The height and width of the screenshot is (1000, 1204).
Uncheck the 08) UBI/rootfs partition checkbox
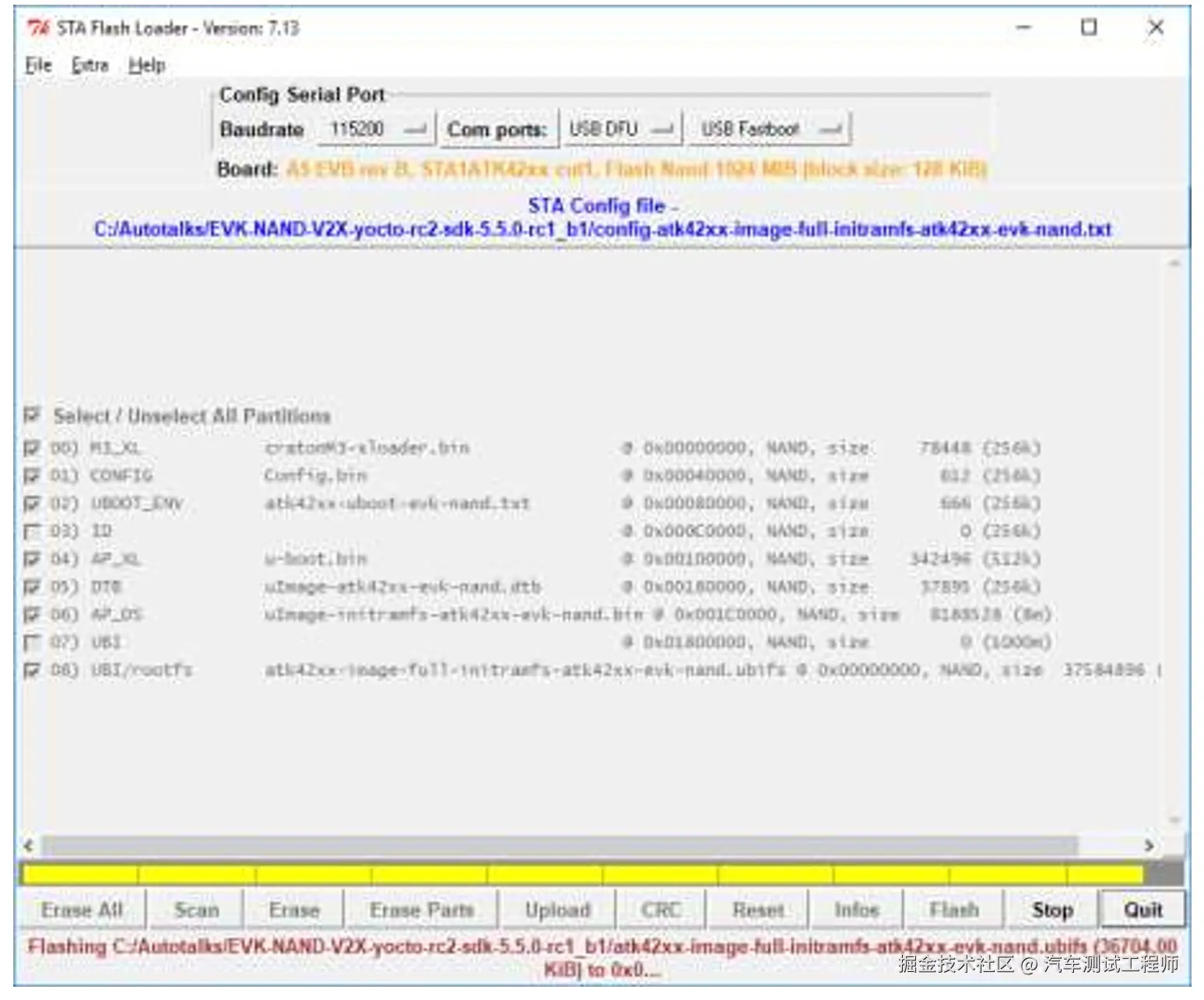(x=32, y=670)
